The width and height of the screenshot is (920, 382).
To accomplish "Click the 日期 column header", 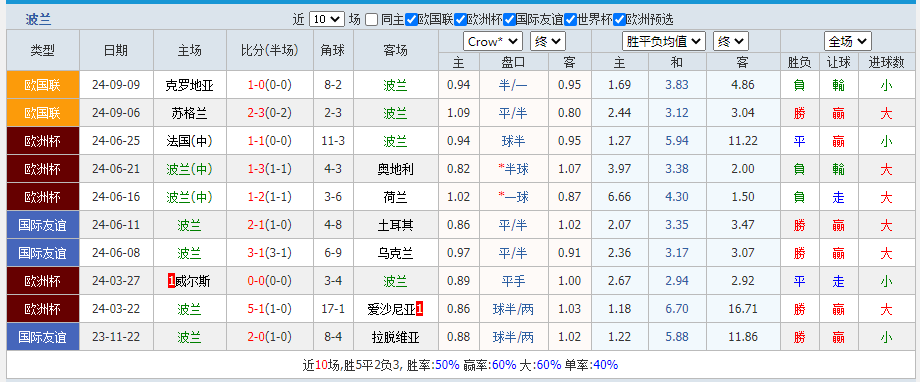I will [116, 50].
